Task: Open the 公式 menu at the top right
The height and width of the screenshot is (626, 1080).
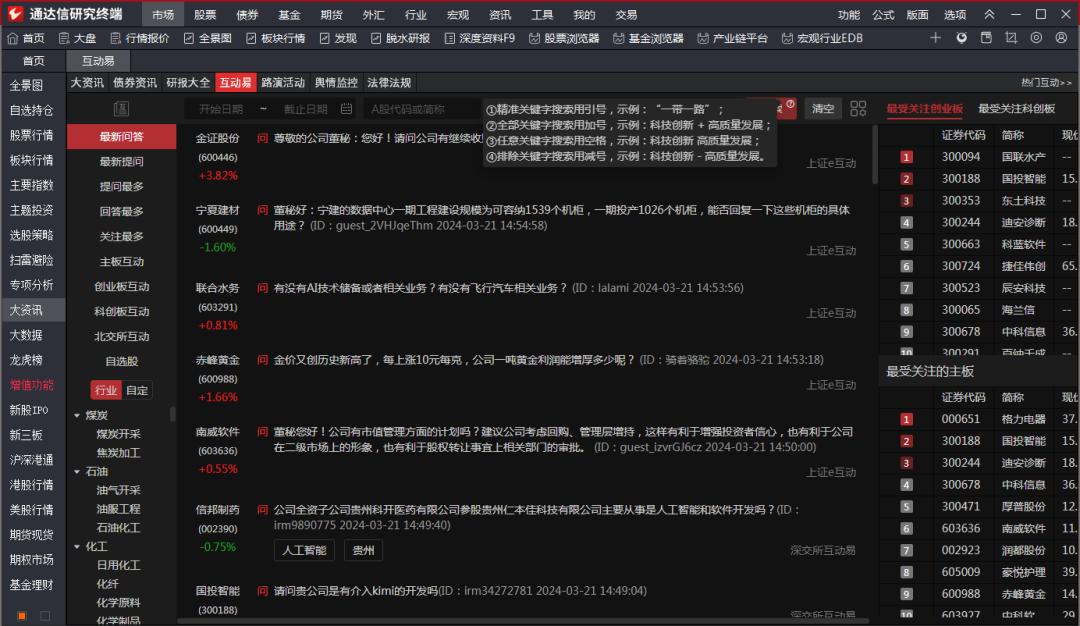Action: point(883,14)
